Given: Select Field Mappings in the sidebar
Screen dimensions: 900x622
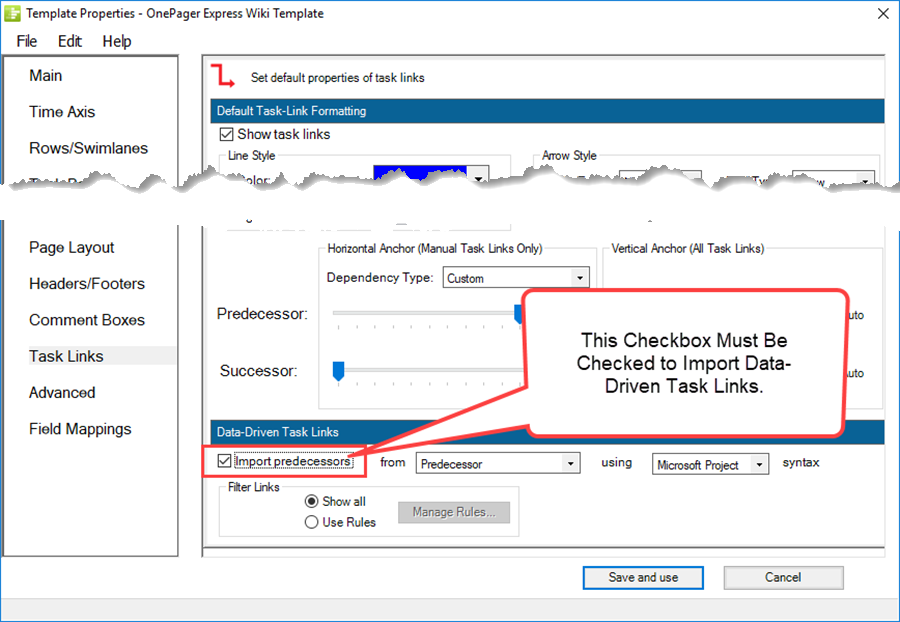Looking at the screenshot, I should 80,428.
